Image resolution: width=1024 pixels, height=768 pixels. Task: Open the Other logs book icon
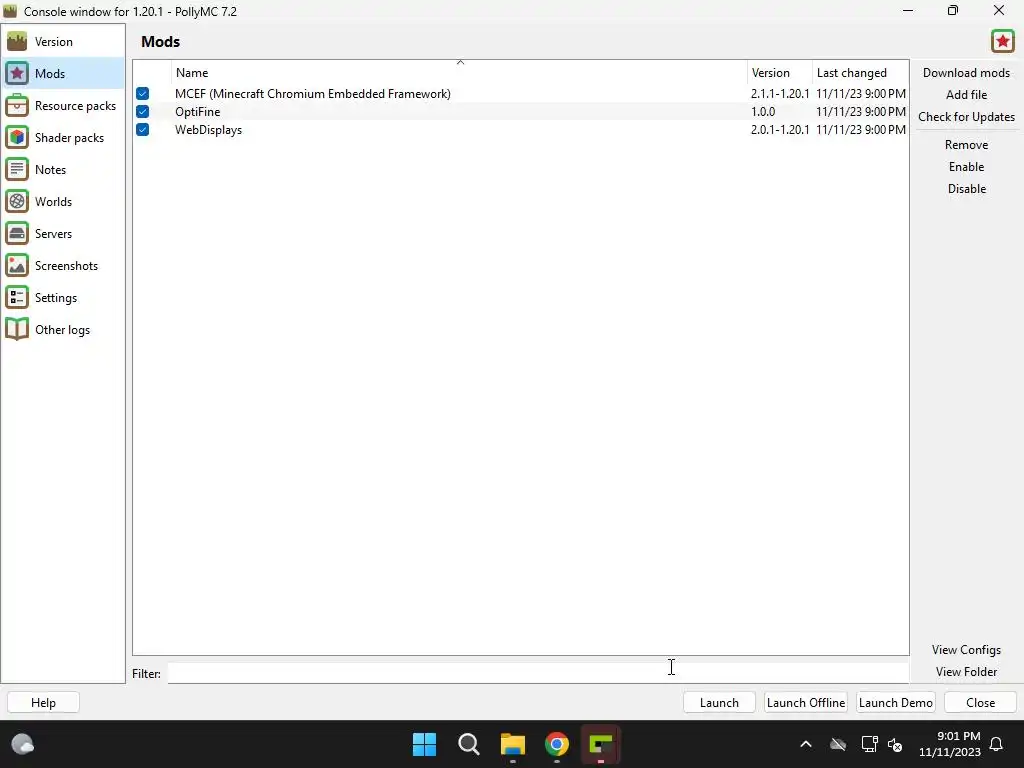point(17,330)
